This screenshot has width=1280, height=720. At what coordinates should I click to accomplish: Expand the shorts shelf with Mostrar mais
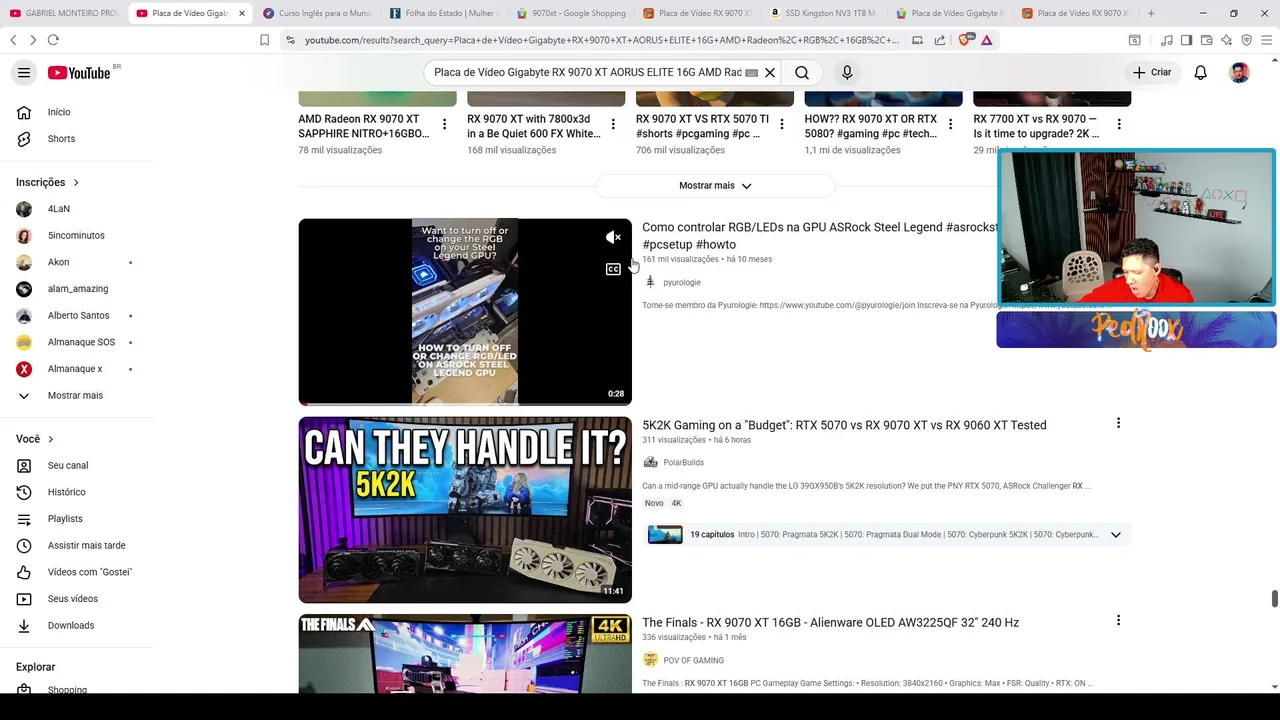(x=714, y=185)
